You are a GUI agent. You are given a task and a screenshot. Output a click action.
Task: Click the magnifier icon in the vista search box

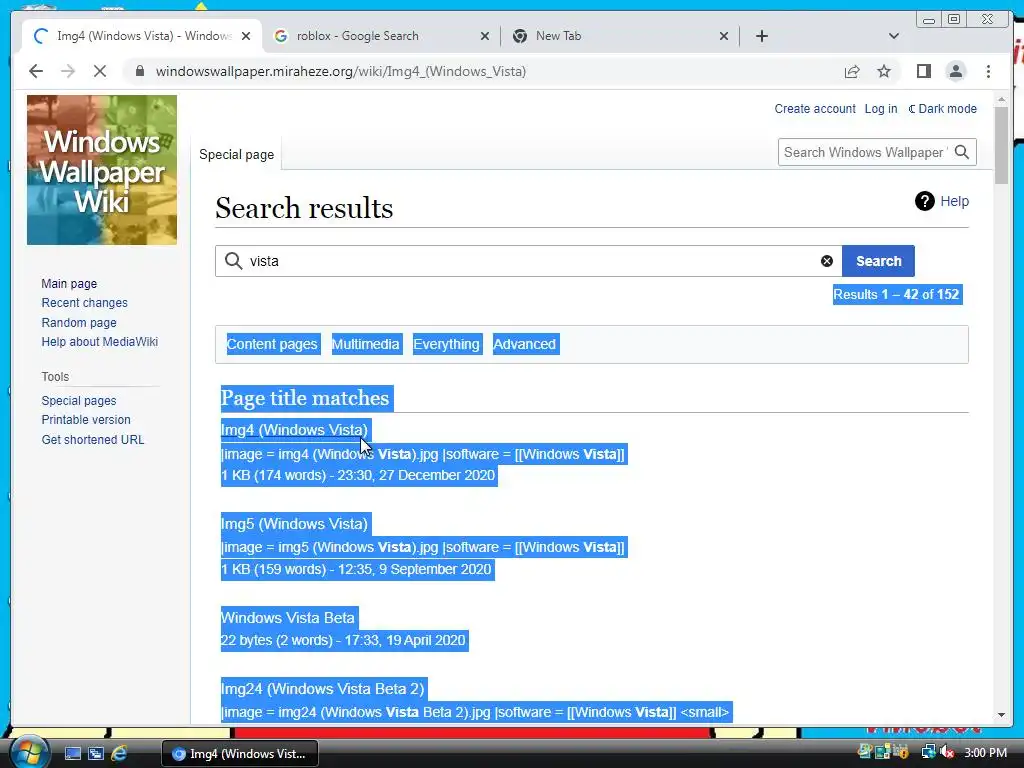[x=233, y=261]
